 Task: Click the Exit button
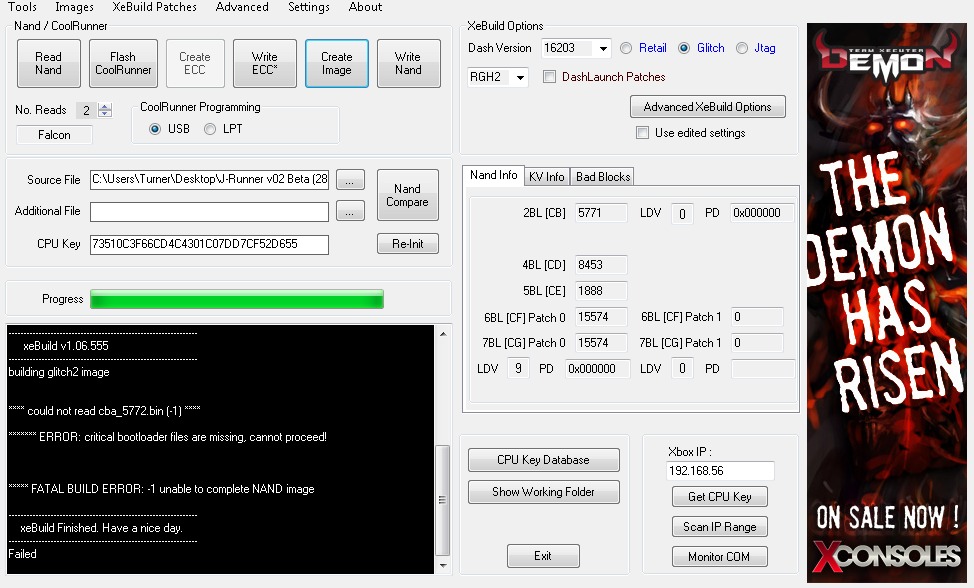[x=543, y=556]
